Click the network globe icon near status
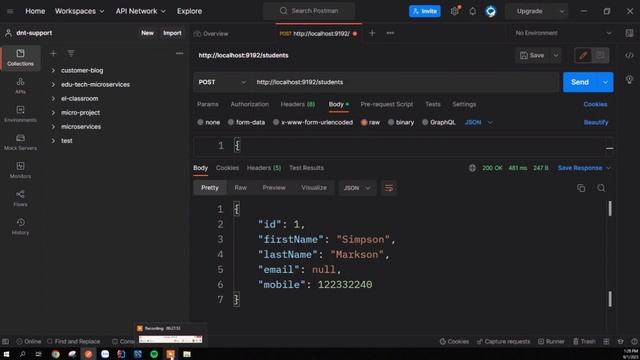Screen dimensions: 640x360 [472, 168]
